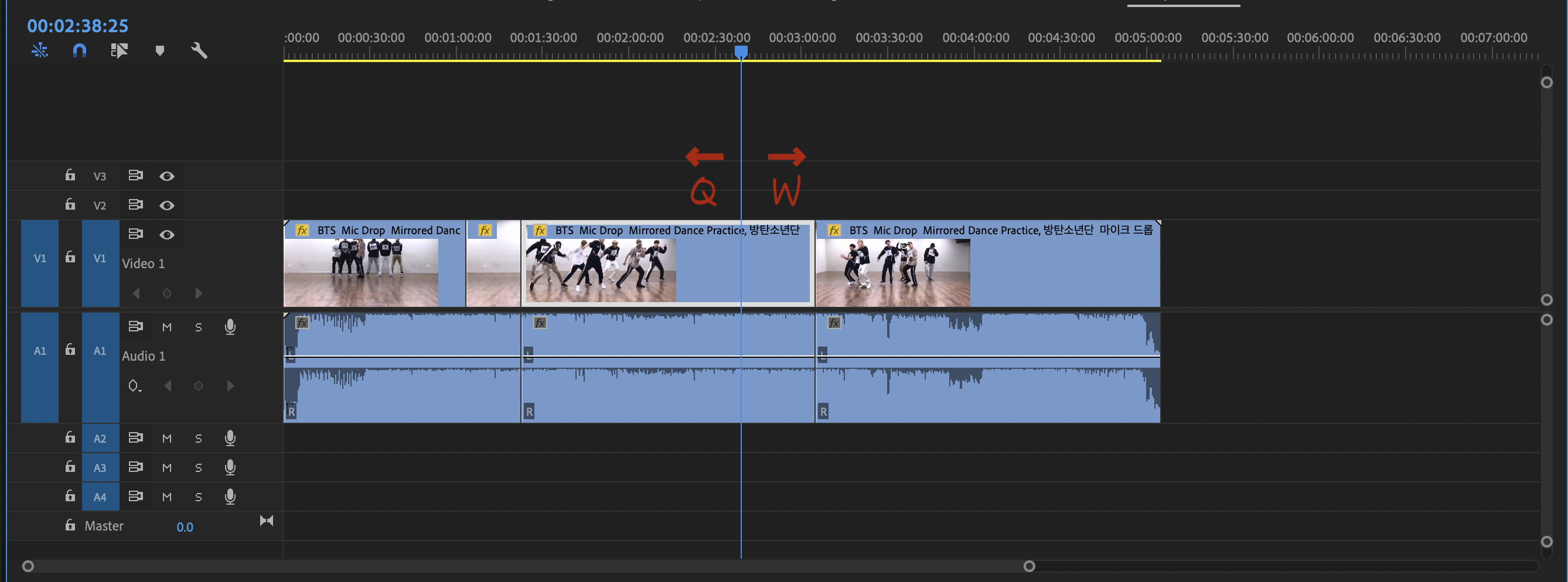This screenshot has height=582, width=1568.
Task: Toggle insert sequence as nest option
Action: tap(40, 50)
